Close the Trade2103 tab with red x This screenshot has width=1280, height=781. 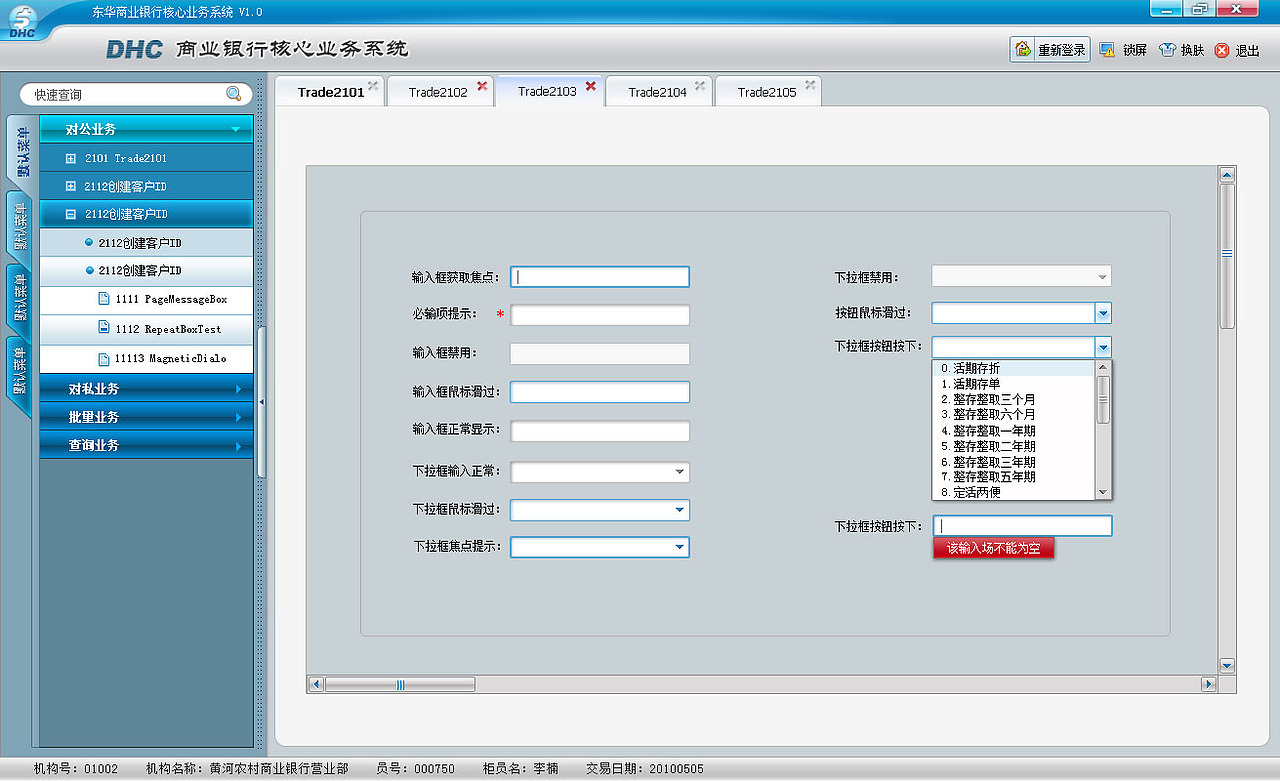click(591, 86)
